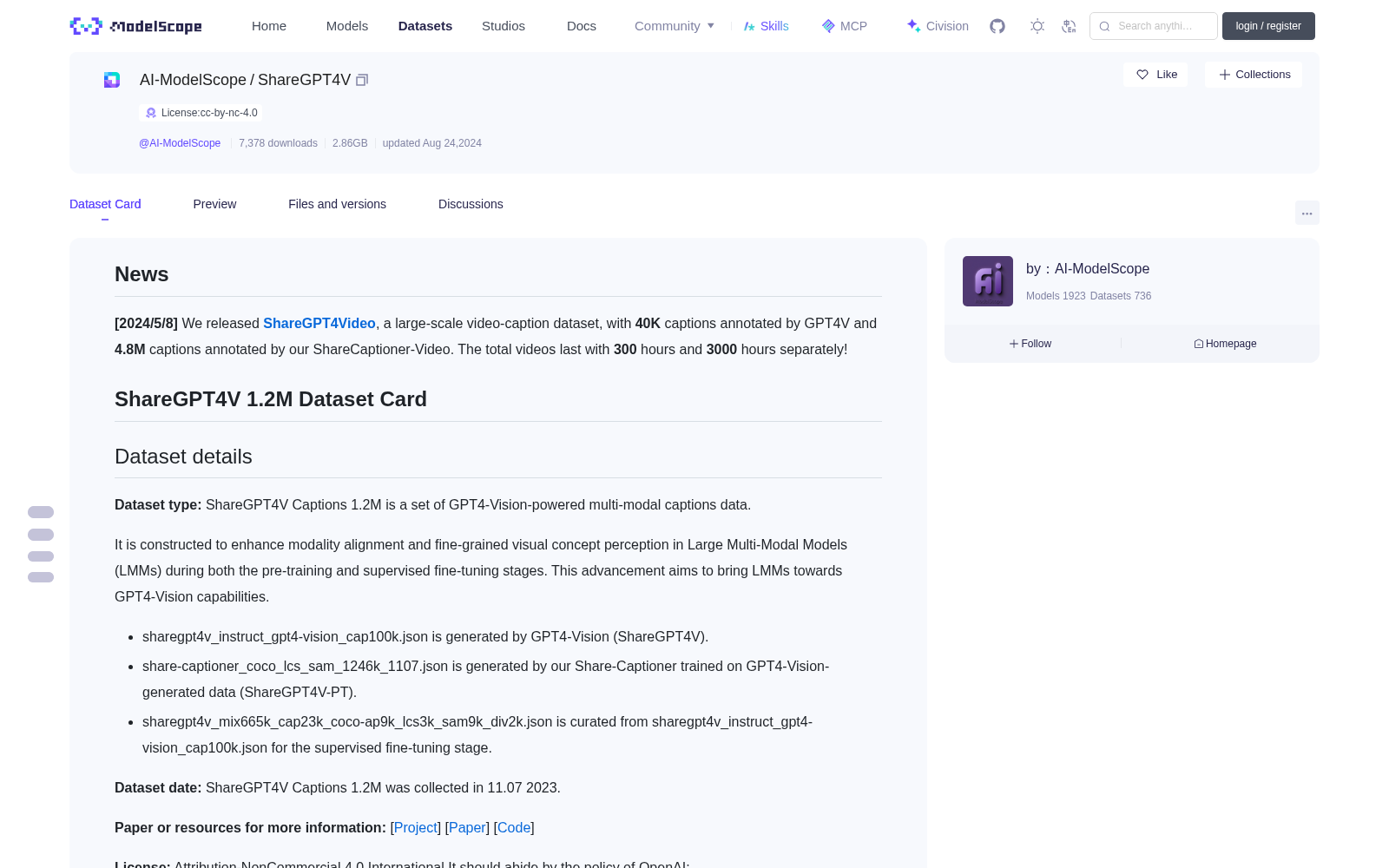This screenshot has height=868, width=1389.
Task: Jump to first section via outline marker
Action: point(41,512)
